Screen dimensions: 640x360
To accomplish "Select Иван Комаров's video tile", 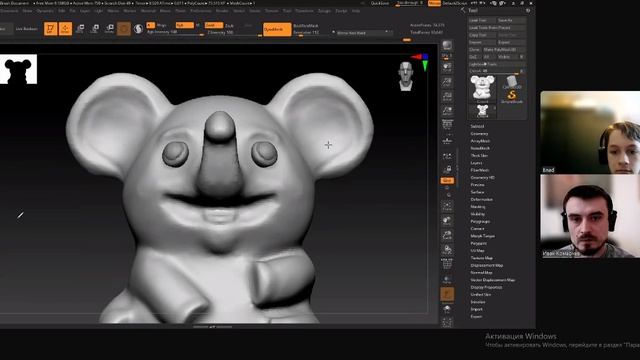I will coord(590,216).
